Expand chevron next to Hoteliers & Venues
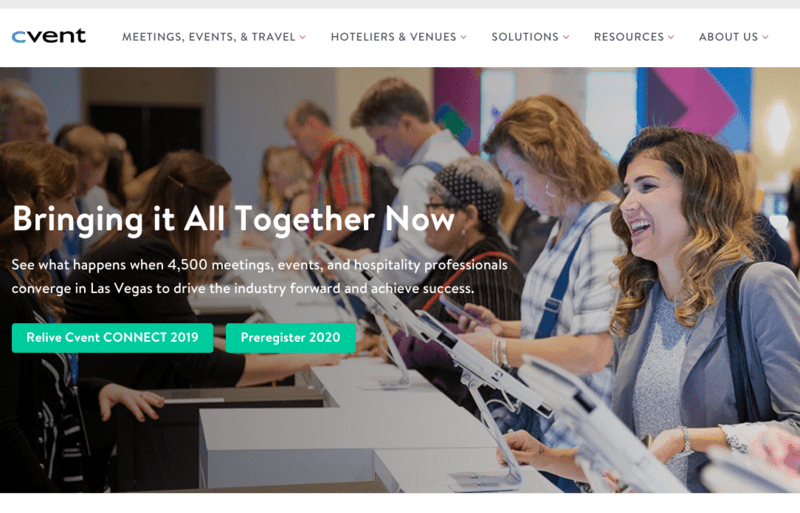 (x=464, y=37)
